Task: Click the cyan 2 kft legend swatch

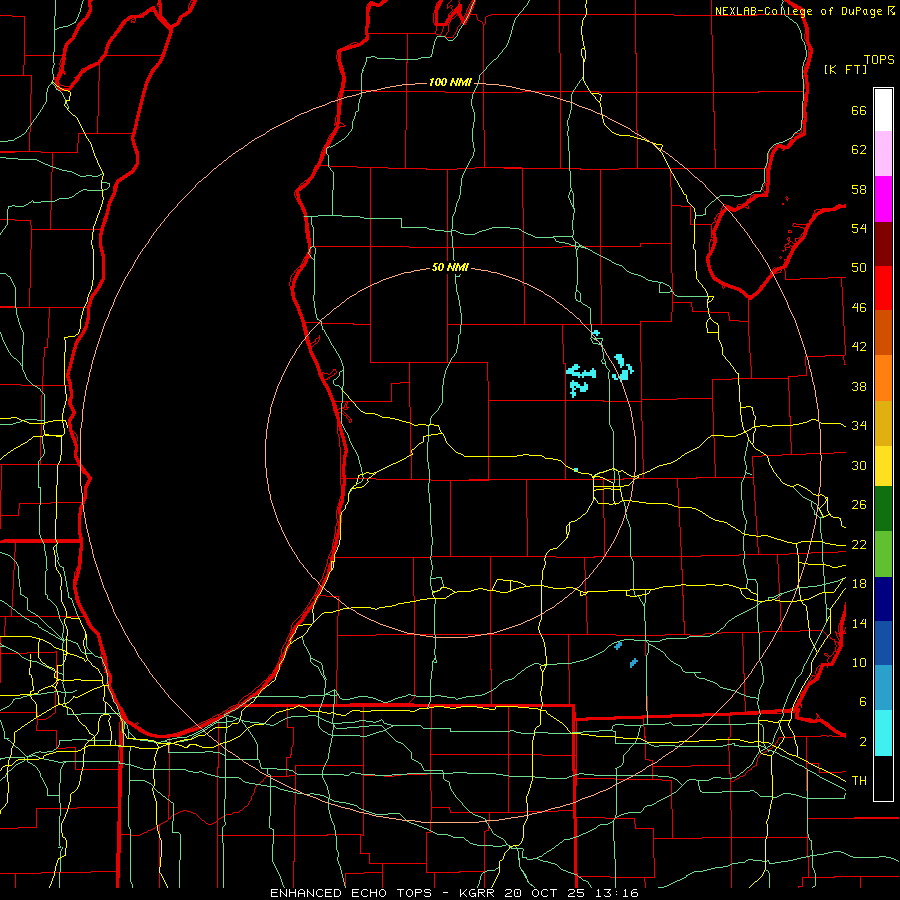Action: click(x=883, y=733)
